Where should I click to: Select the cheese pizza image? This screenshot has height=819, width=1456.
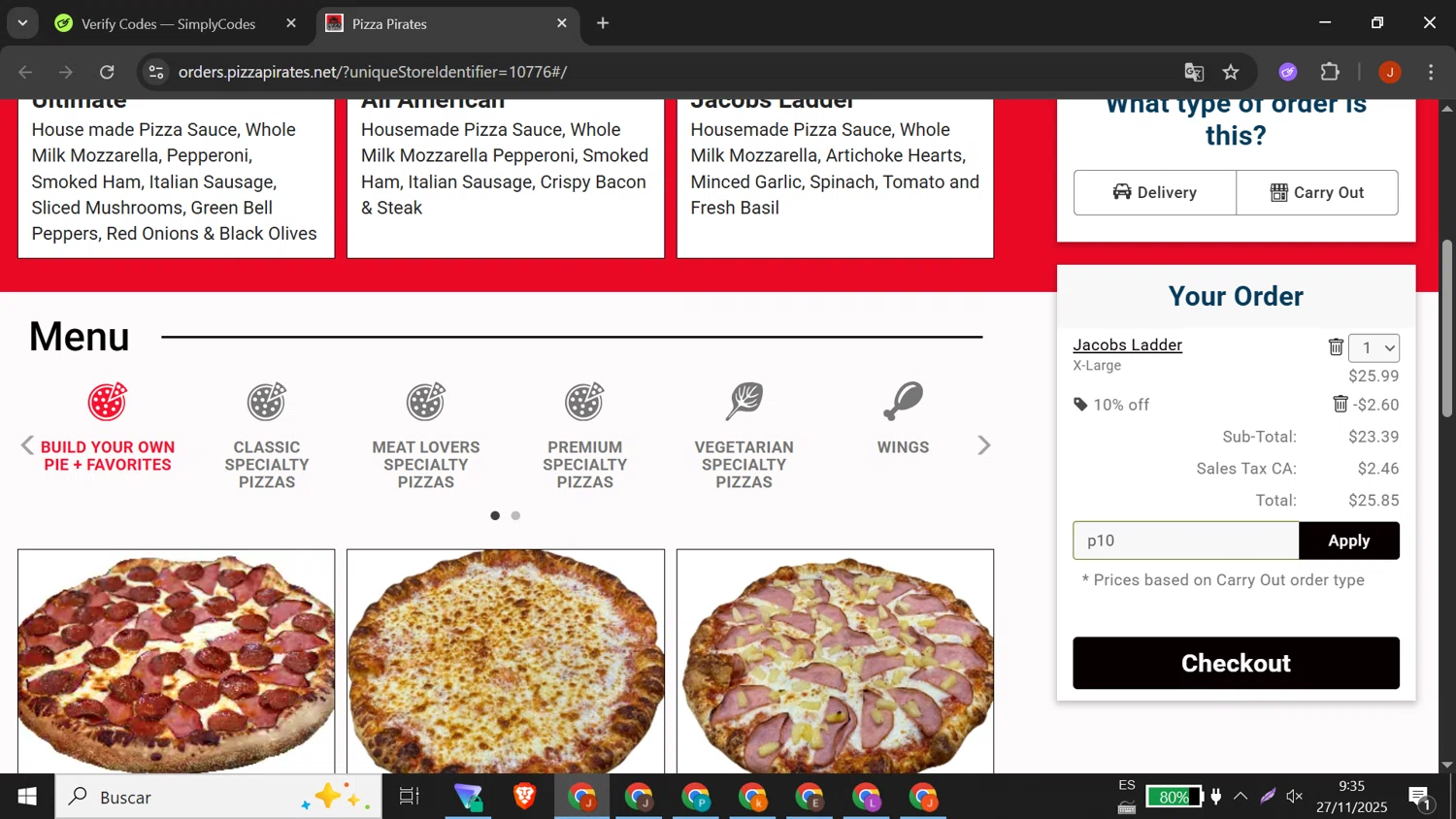point(506,662)
